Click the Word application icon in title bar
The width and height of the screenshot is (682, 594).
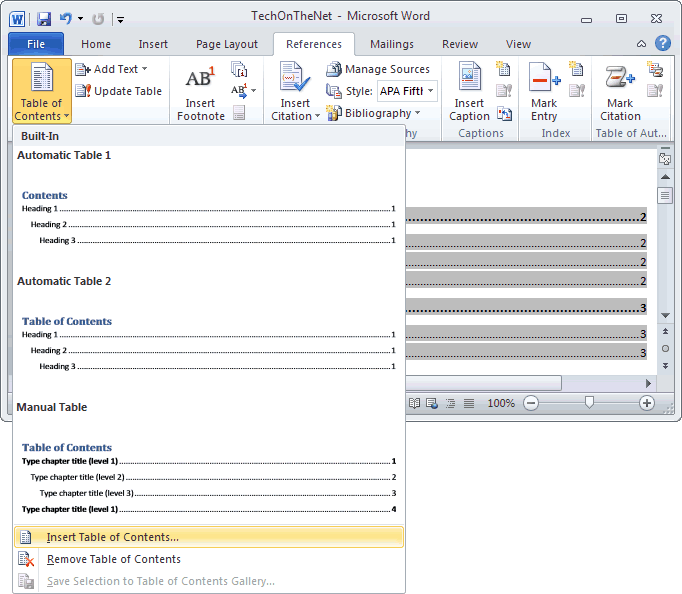(x=17, y=19)
